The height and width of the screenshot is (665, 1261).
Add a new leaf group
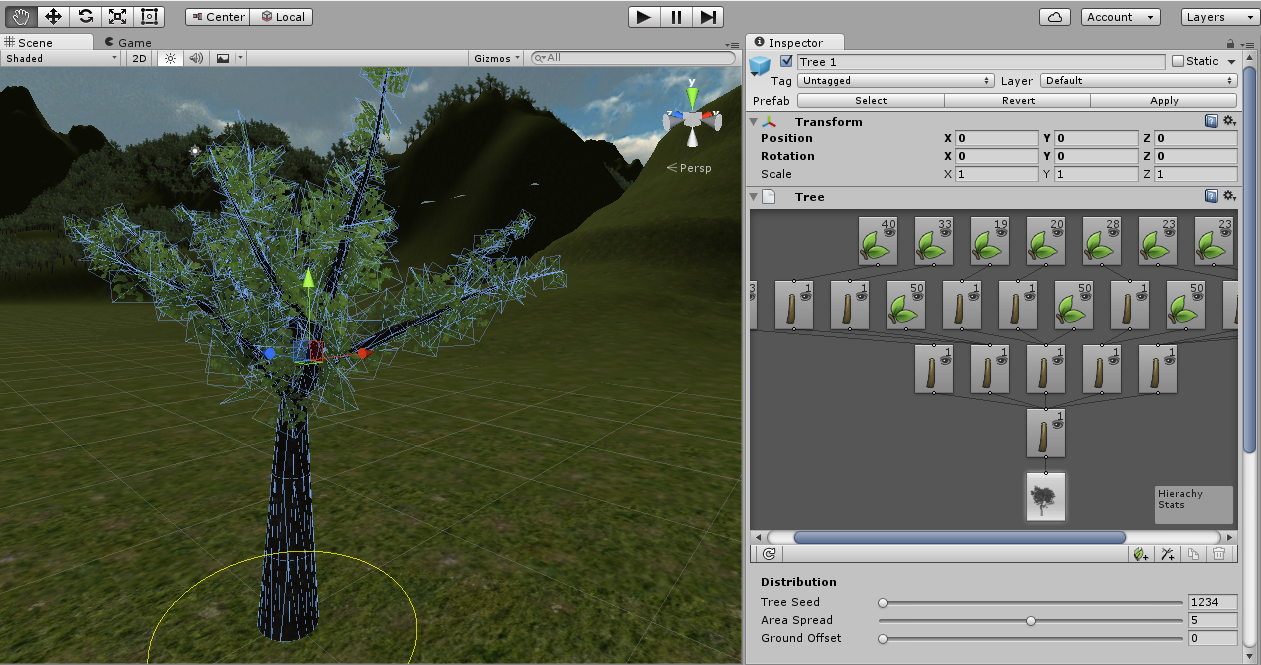tap(1141, 553)
